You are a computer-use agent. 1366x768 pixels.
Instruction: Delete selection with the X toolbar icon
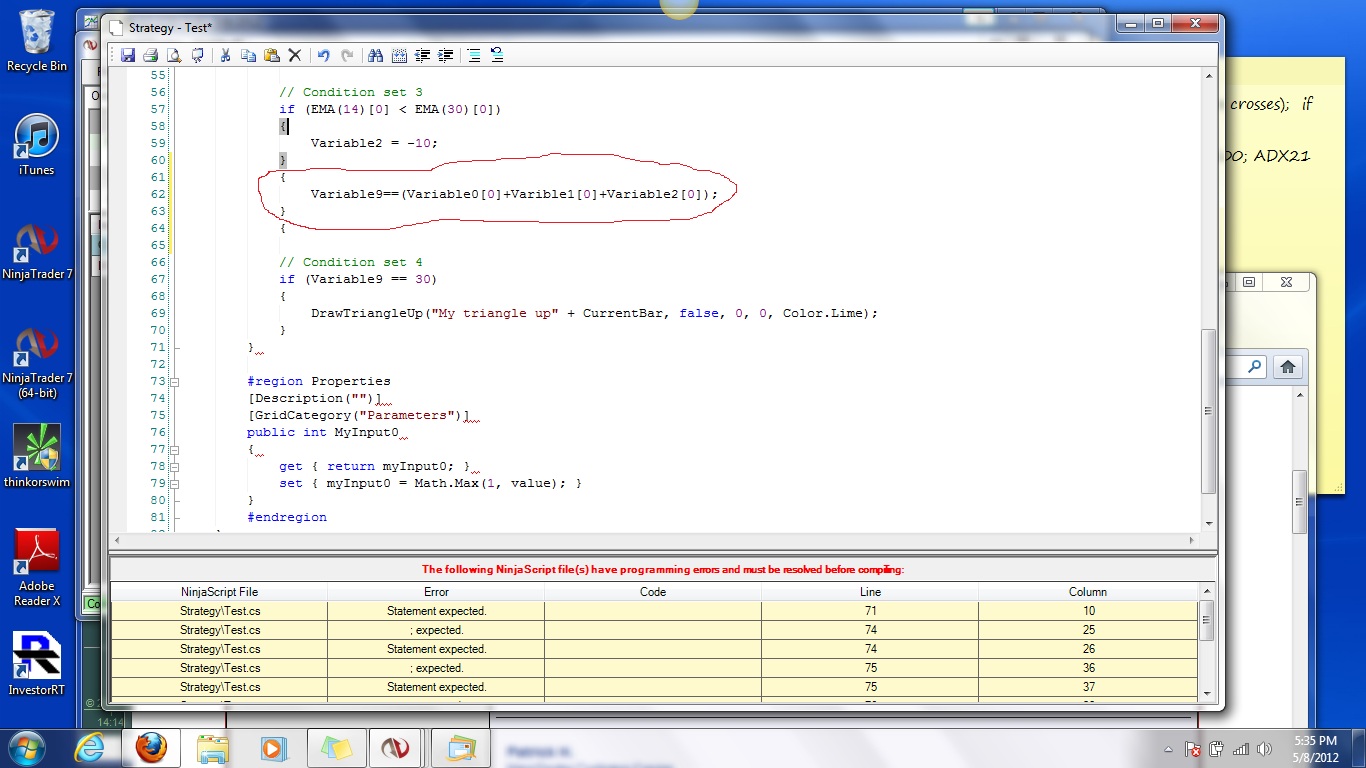click(295, 56)
